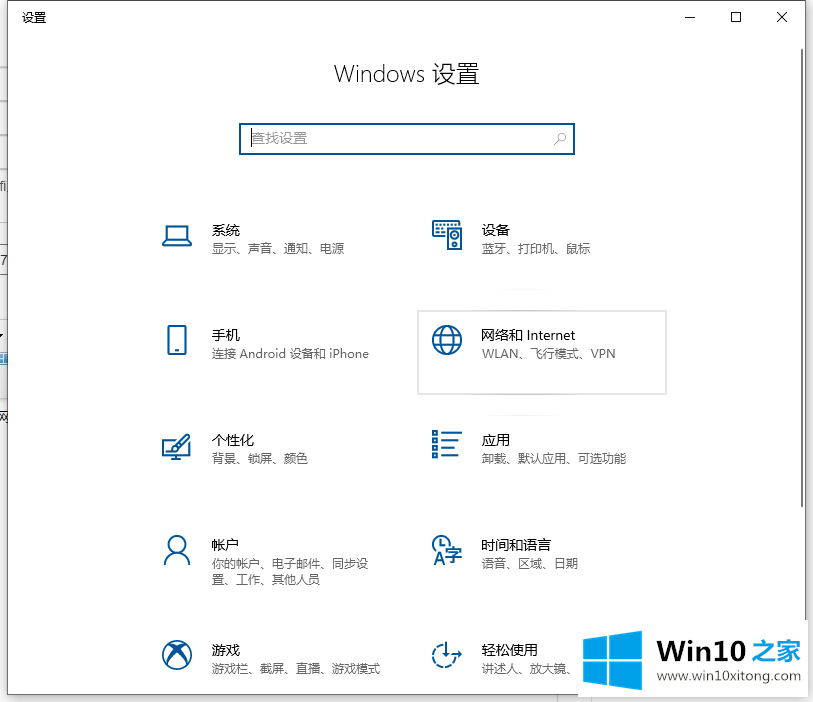The height and width of the screenshot is (702, 813).
Task: Open the 游戏 settings title
Action: pyautogui.click(x=226, y=650)
